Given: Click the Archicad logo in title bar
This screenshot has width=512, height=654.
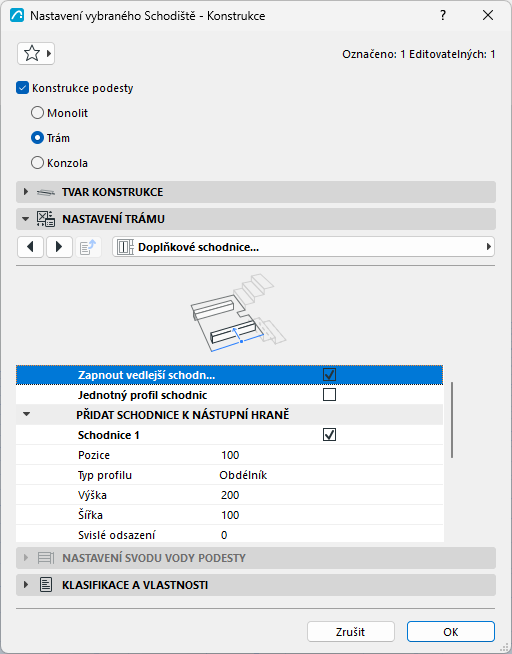Looking at the screenshot, I should 17,16.
